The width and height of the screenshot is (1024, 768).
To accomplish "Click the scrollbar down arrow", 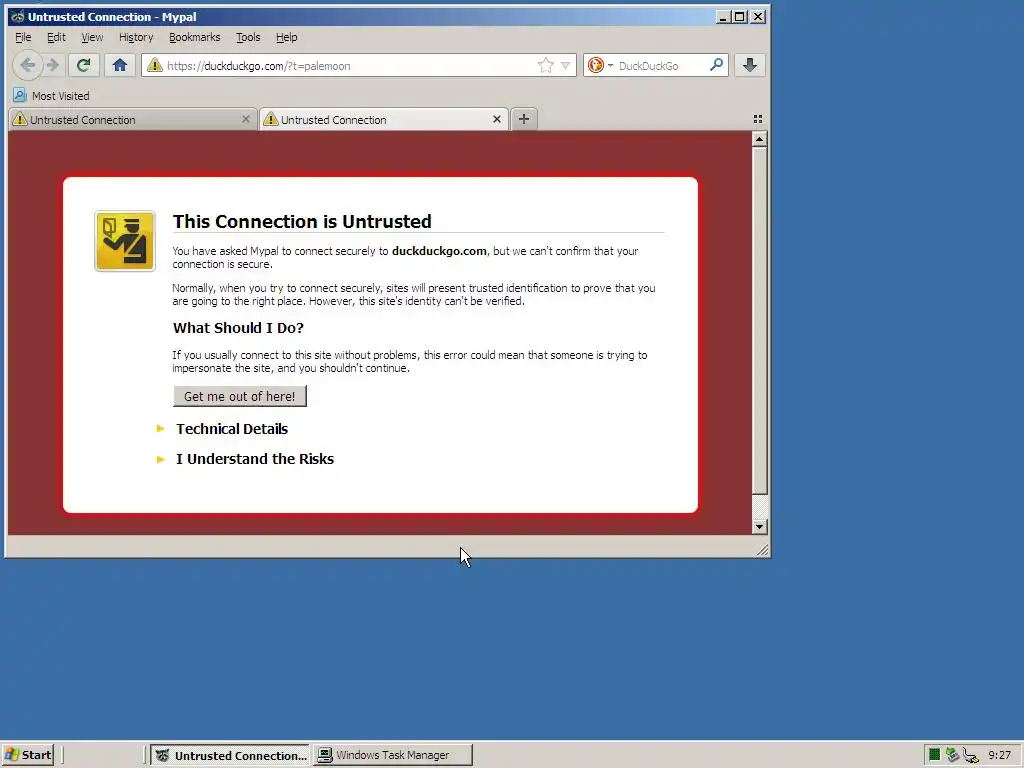I will (759, 526).
